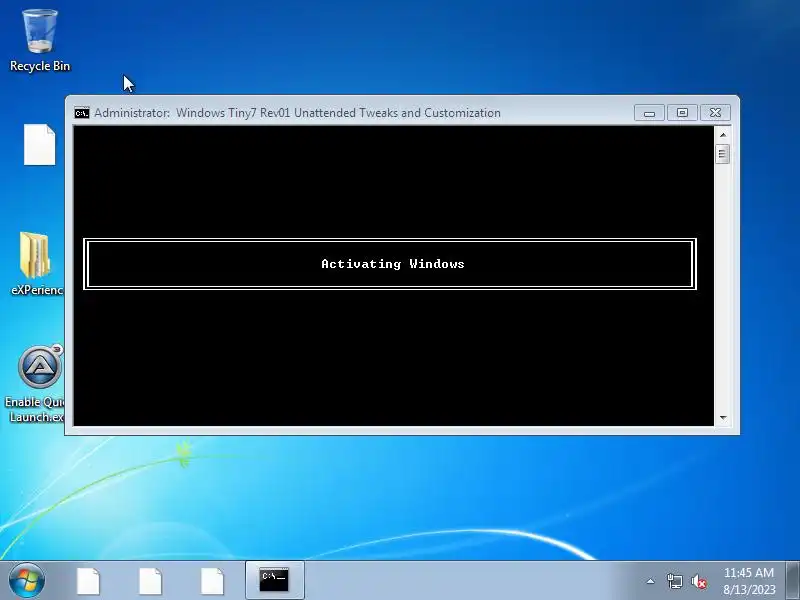Screen dimensions: 800x600
Task: Click the command prompt taskbar button
Action: click(274, 580)
